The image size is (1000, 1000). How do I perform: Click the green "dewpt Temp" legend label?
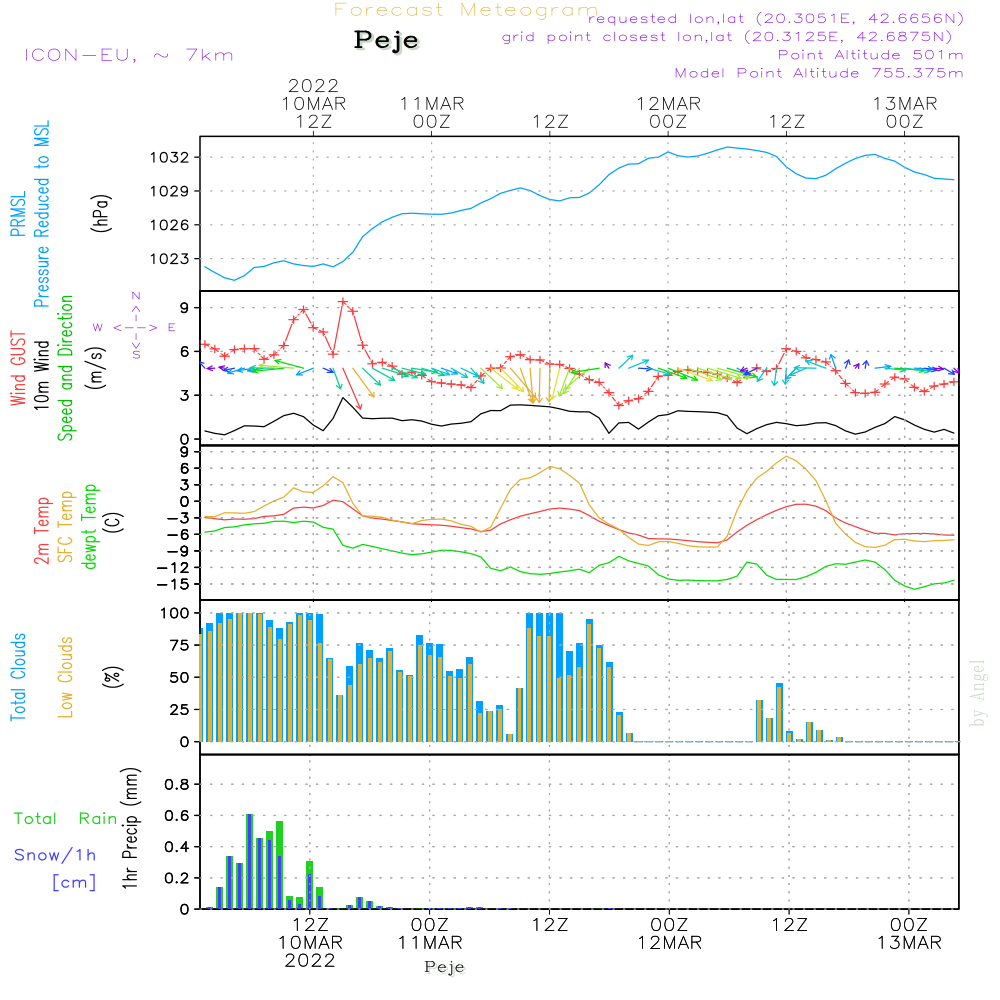point(89,526)
